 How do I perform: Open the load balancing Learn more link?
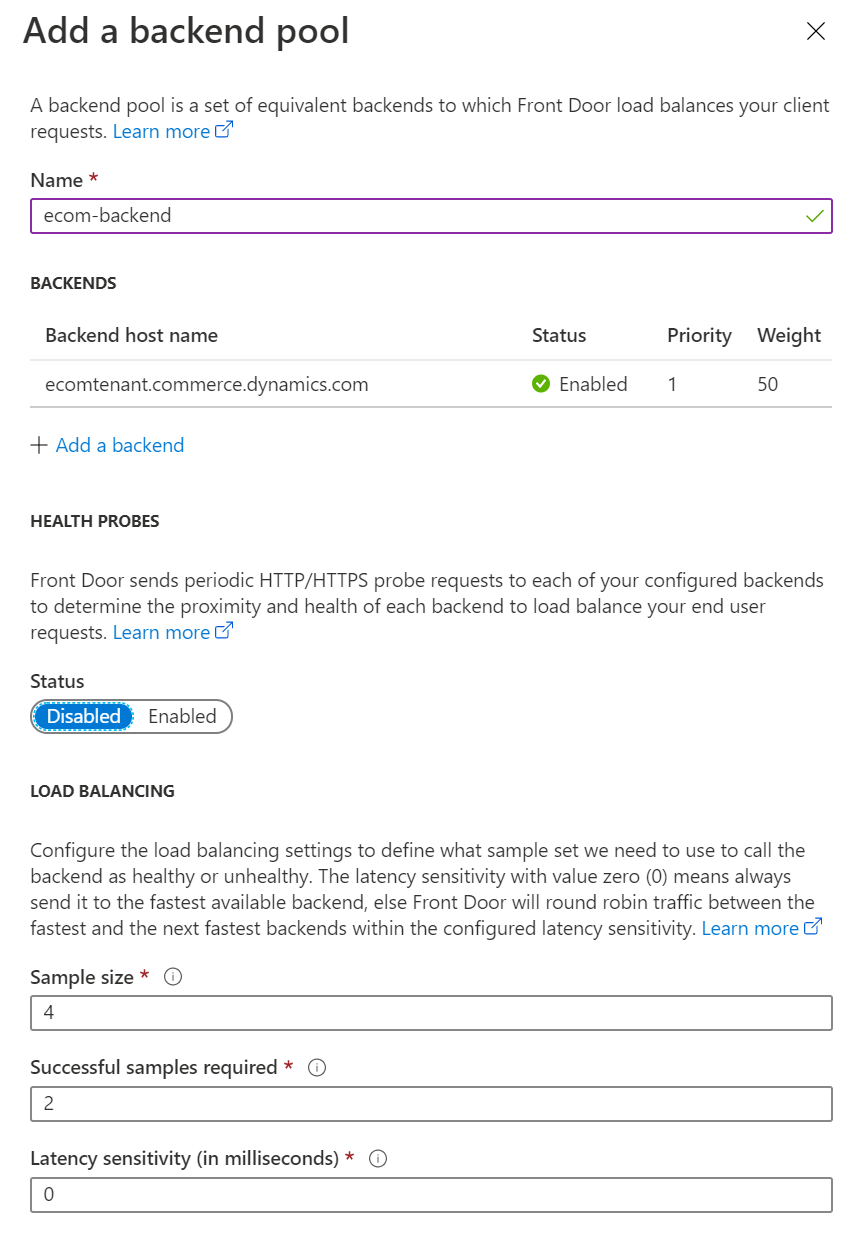point(752,927)
